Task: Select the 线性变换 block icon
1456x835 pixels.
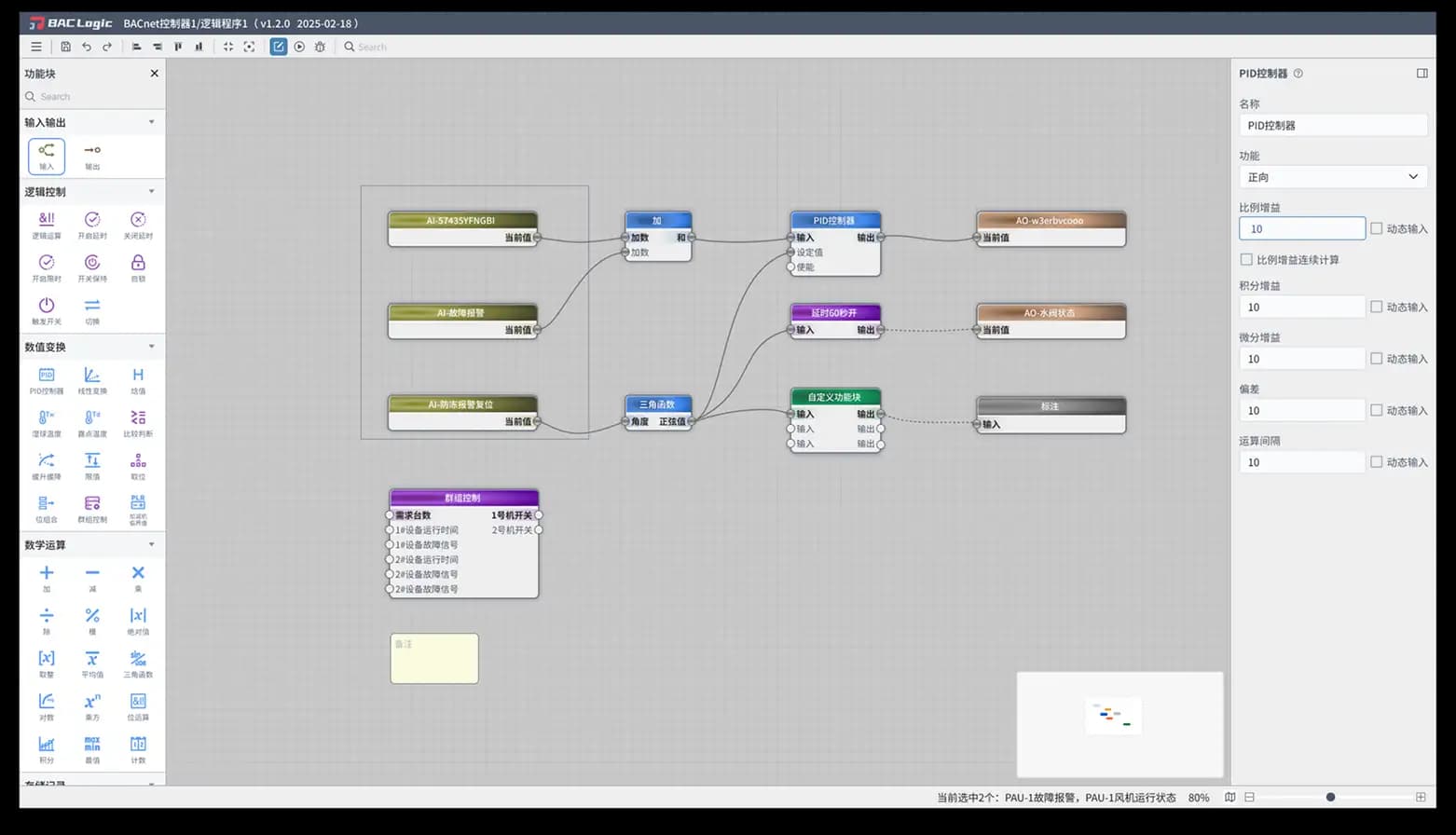Action: 92,380
